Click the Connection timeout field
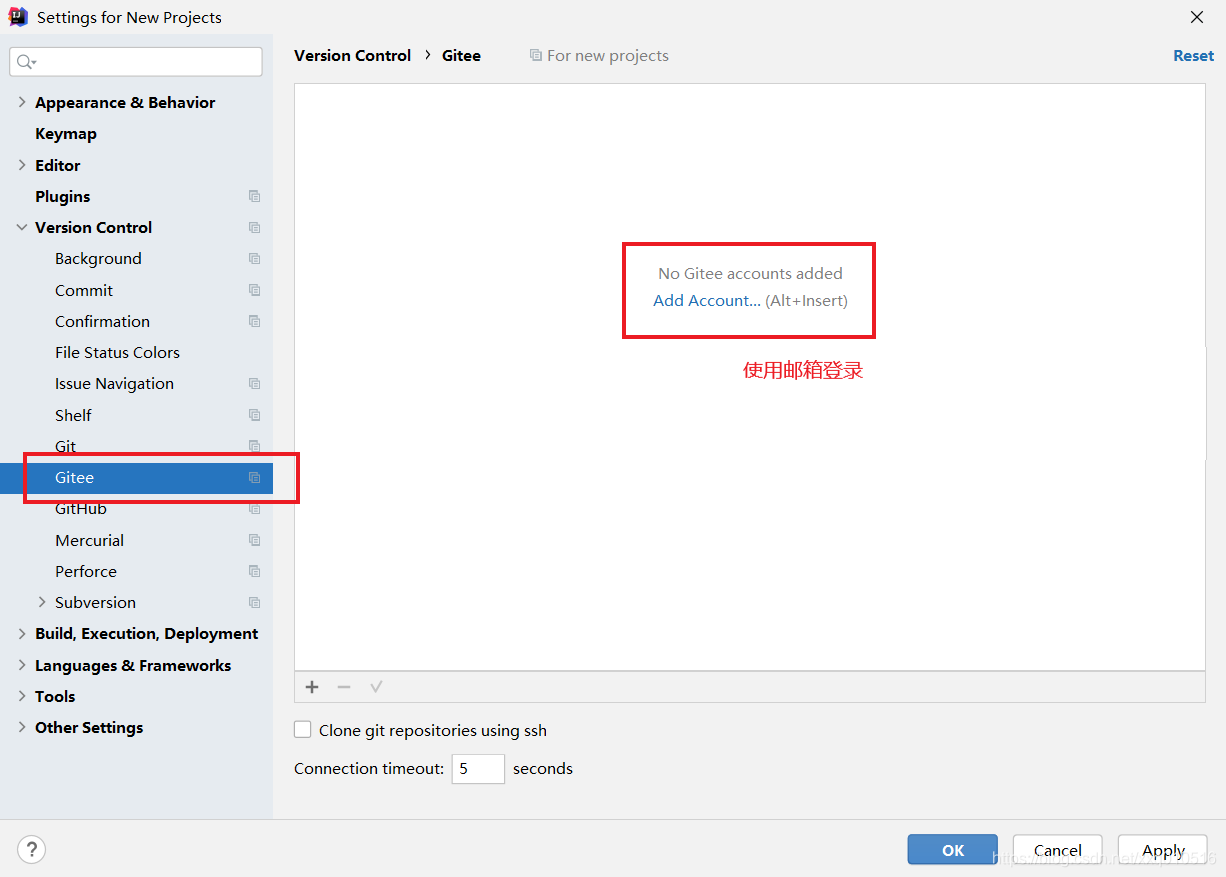1226x877 pixels. (478, 768)
